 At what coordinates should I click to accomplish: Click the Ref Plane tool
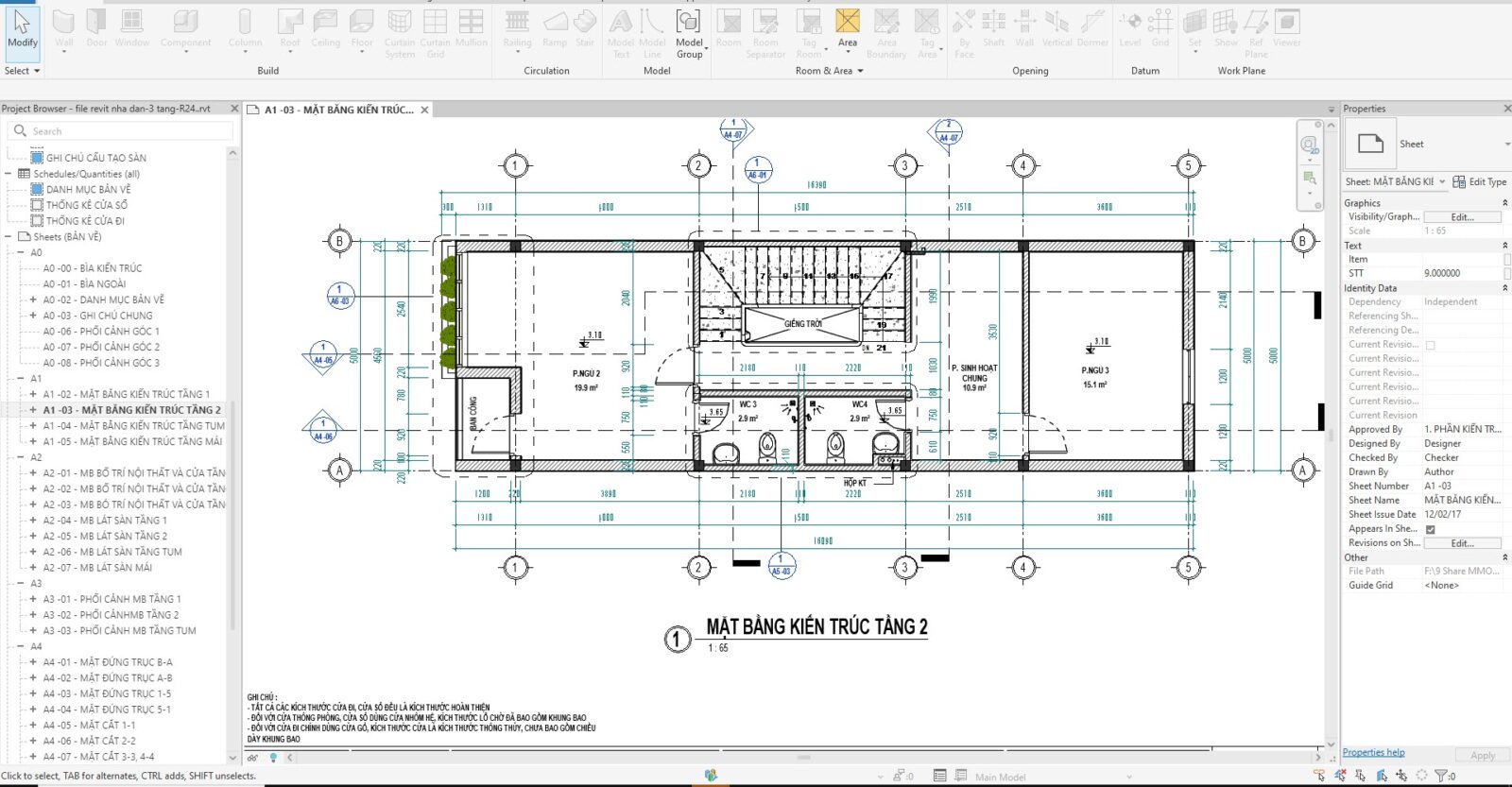tap(1256, 34)
